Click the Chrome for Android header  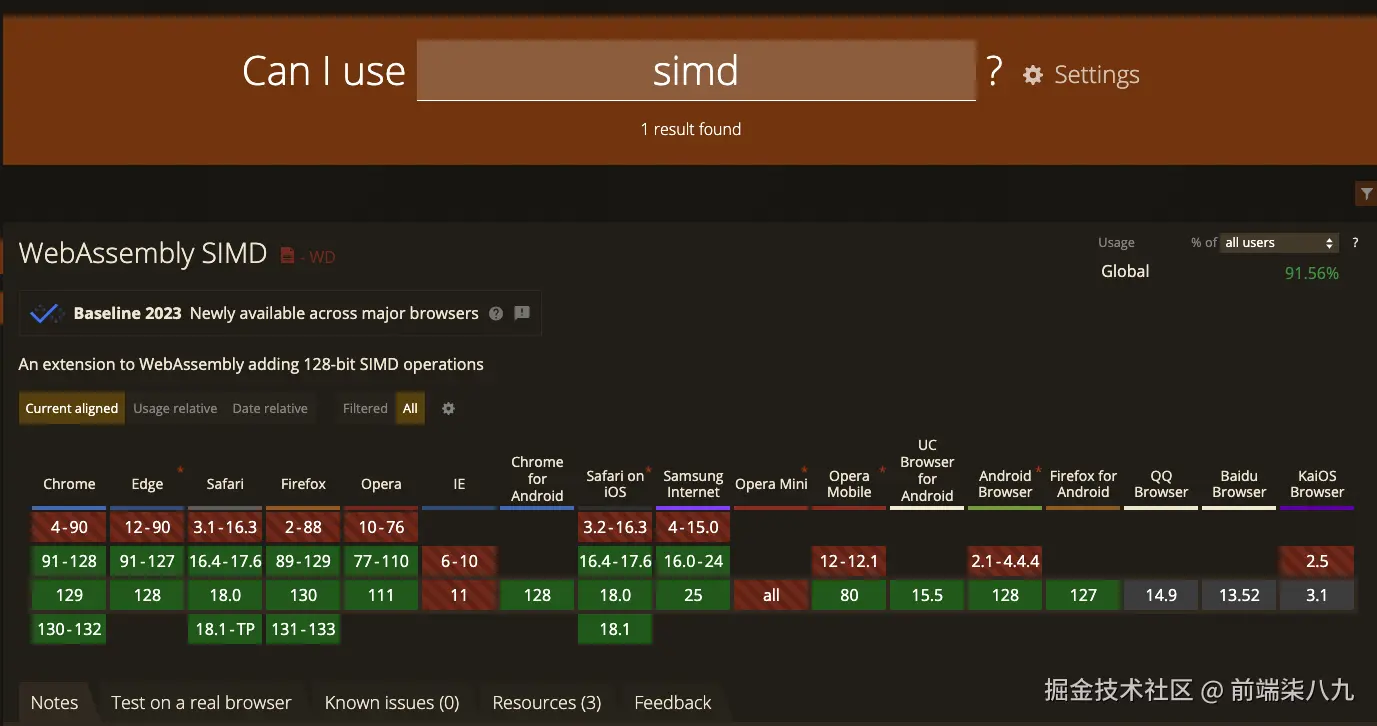[x=537, y=479]
